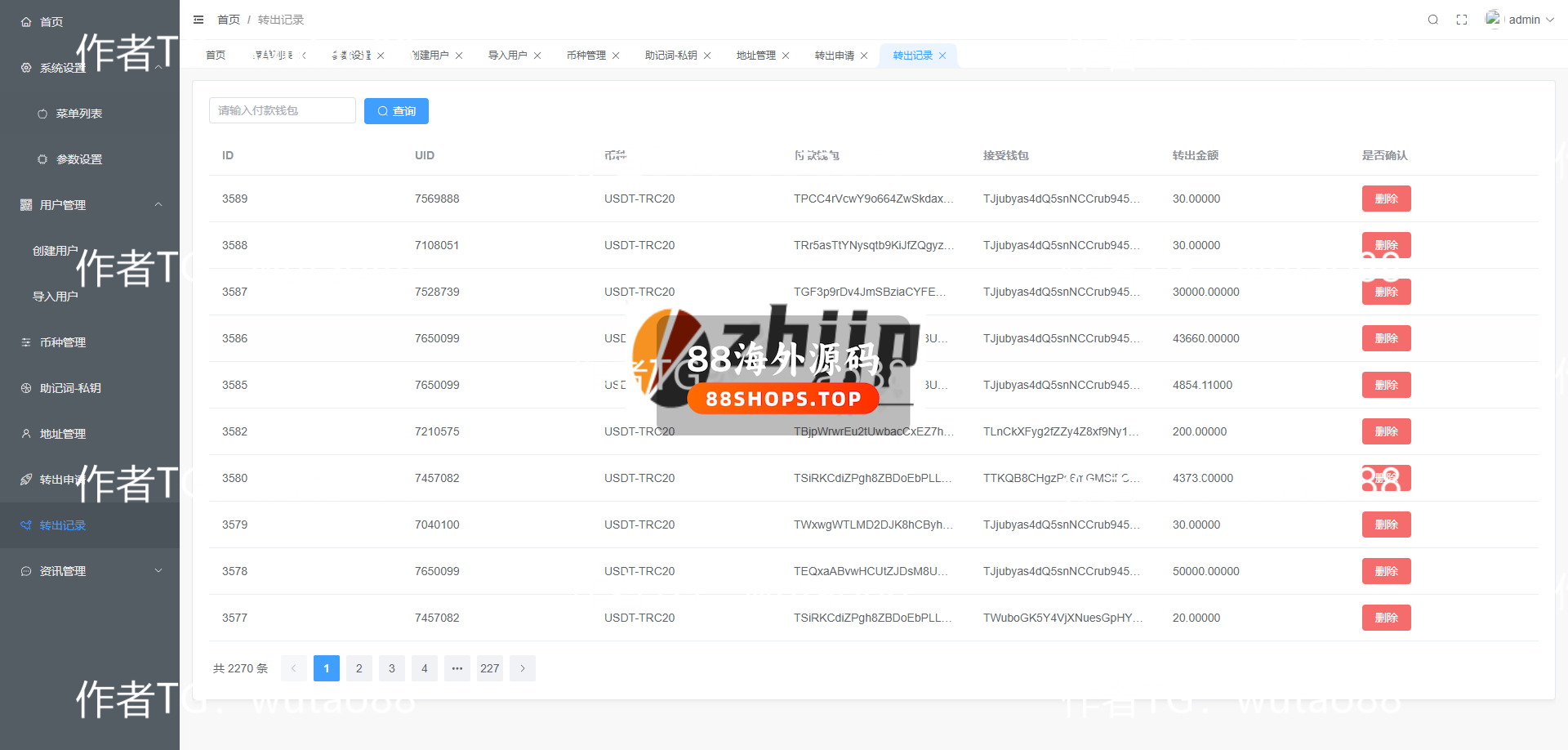This screenshot has height=750, width=1568.
Task: Close the 地址管理 tab
Action: coord(786,56)
